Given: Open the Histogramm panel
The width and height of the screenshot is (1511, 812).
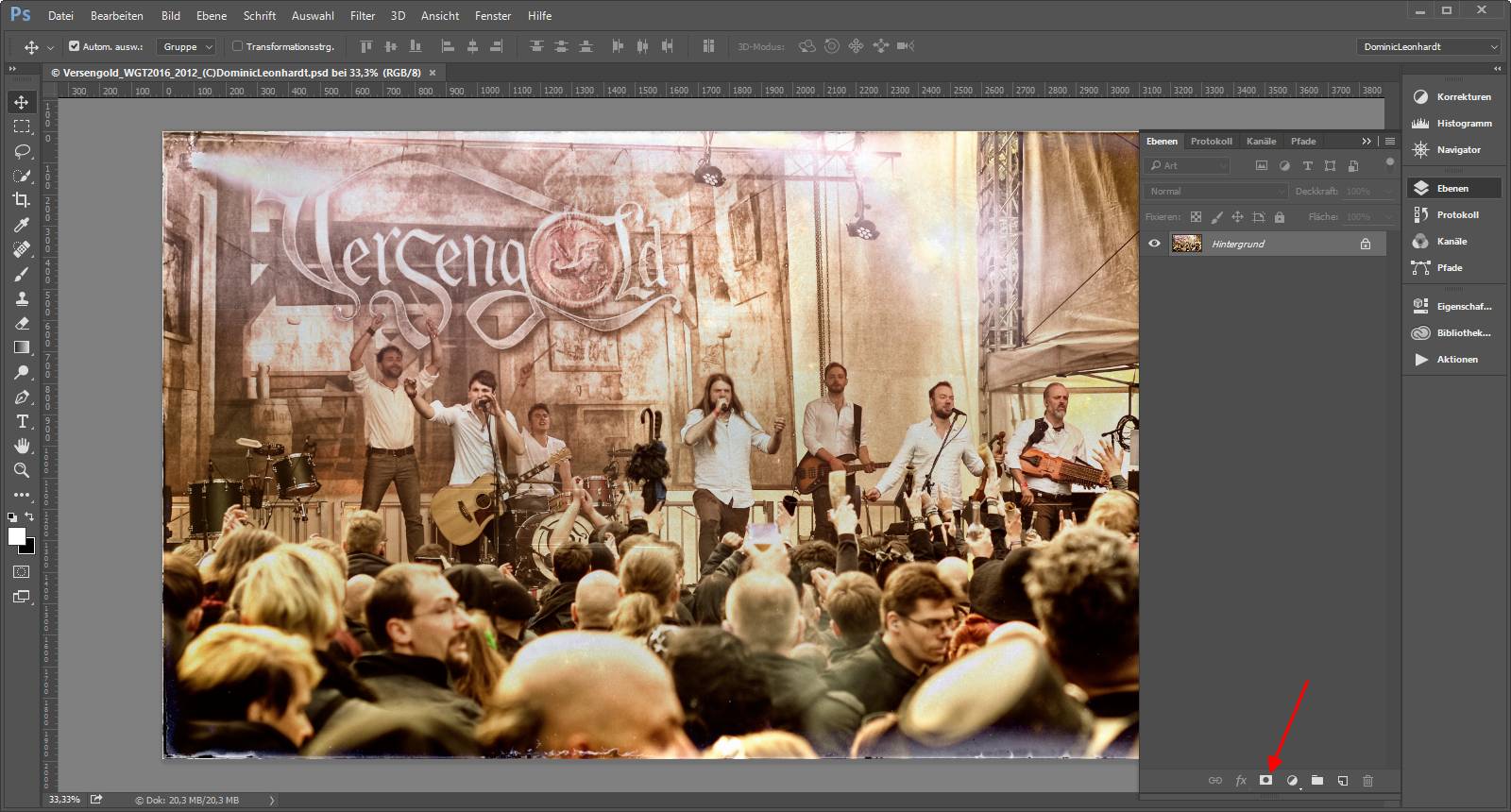Looking at the screenshot, I should point(1453,123).
